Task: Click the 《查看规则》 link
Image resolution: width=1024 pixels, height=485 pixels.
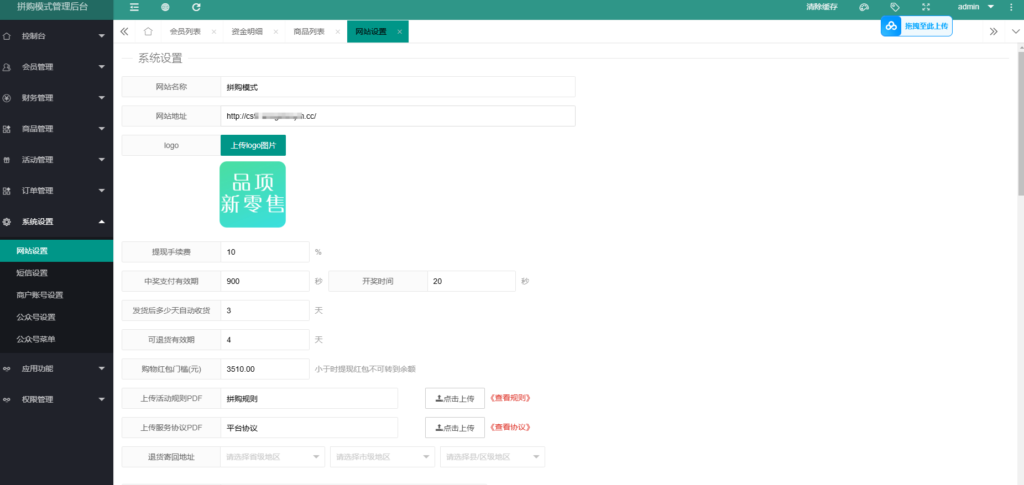Action: point(510,398)
